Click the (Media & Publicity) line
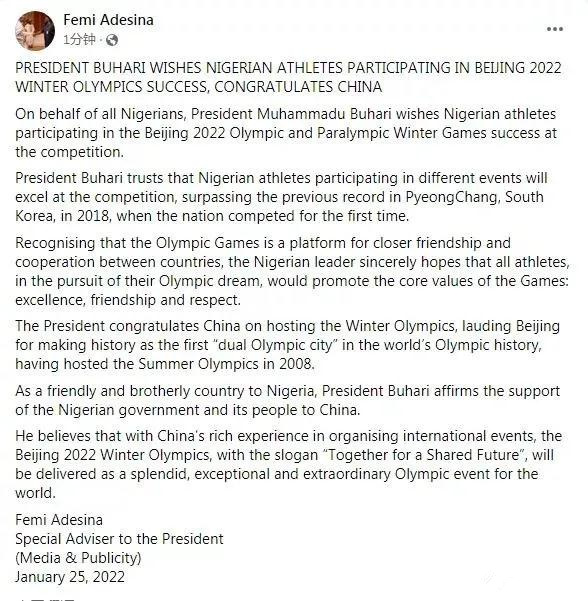 [x=78, y=558]
